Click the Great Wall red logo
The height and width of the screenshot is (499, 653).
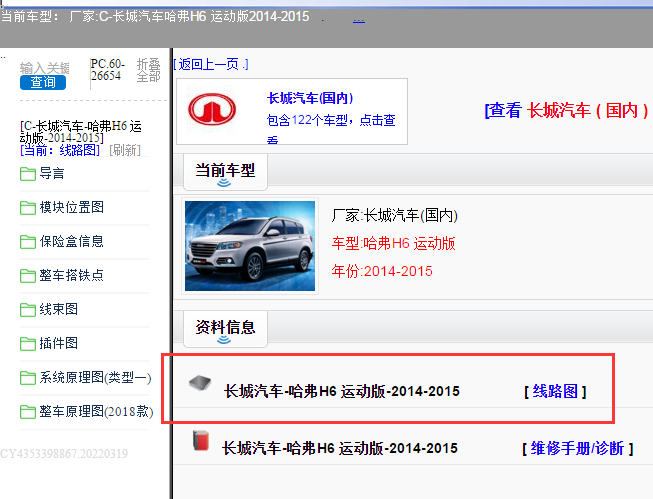[x=212, y=109]
